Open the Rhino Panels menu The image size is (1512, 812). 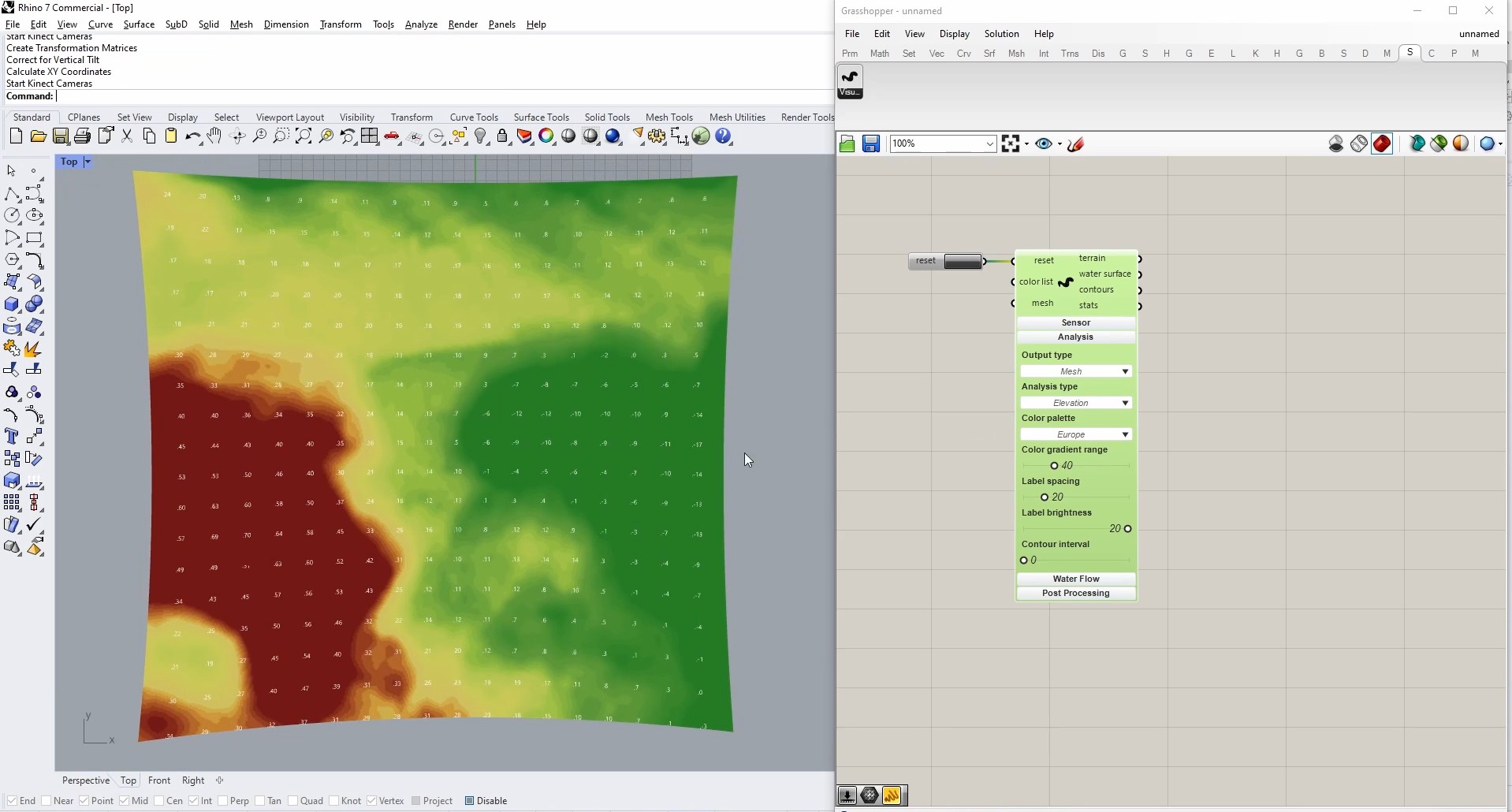[x=501, y=24]
